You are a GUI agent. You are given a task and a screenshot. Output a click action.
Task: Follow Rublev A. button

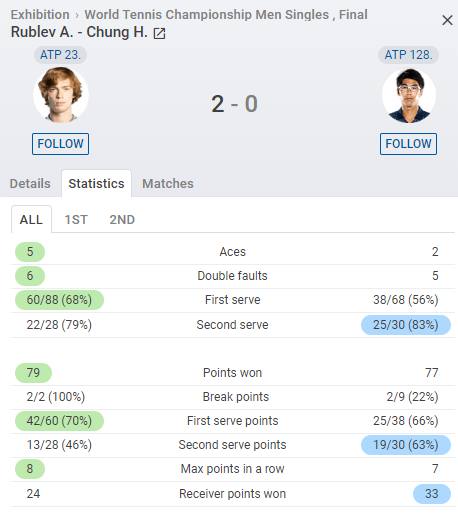pos(60,144)
